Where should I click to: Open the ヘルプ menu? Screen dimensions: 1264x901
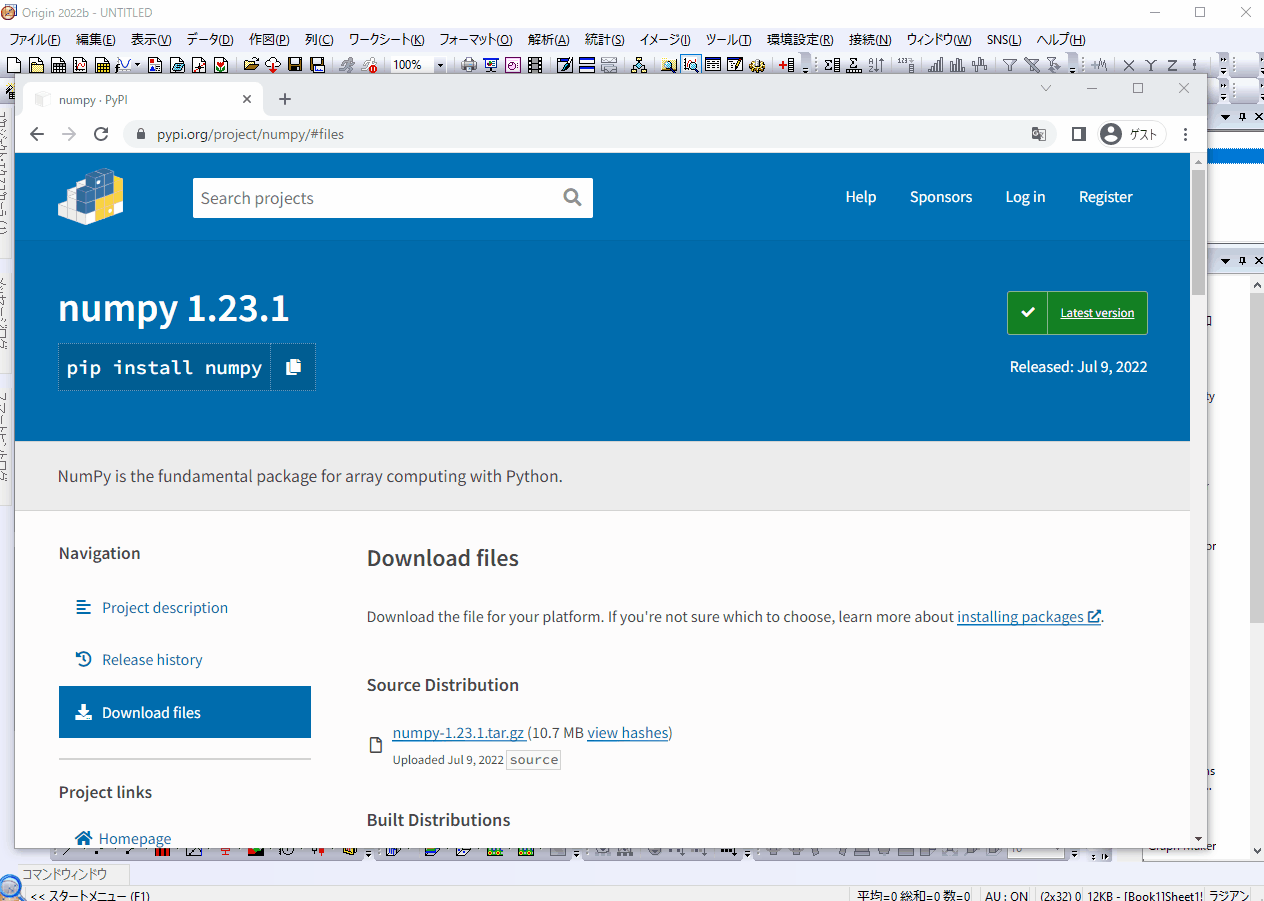coord(1061,40)
